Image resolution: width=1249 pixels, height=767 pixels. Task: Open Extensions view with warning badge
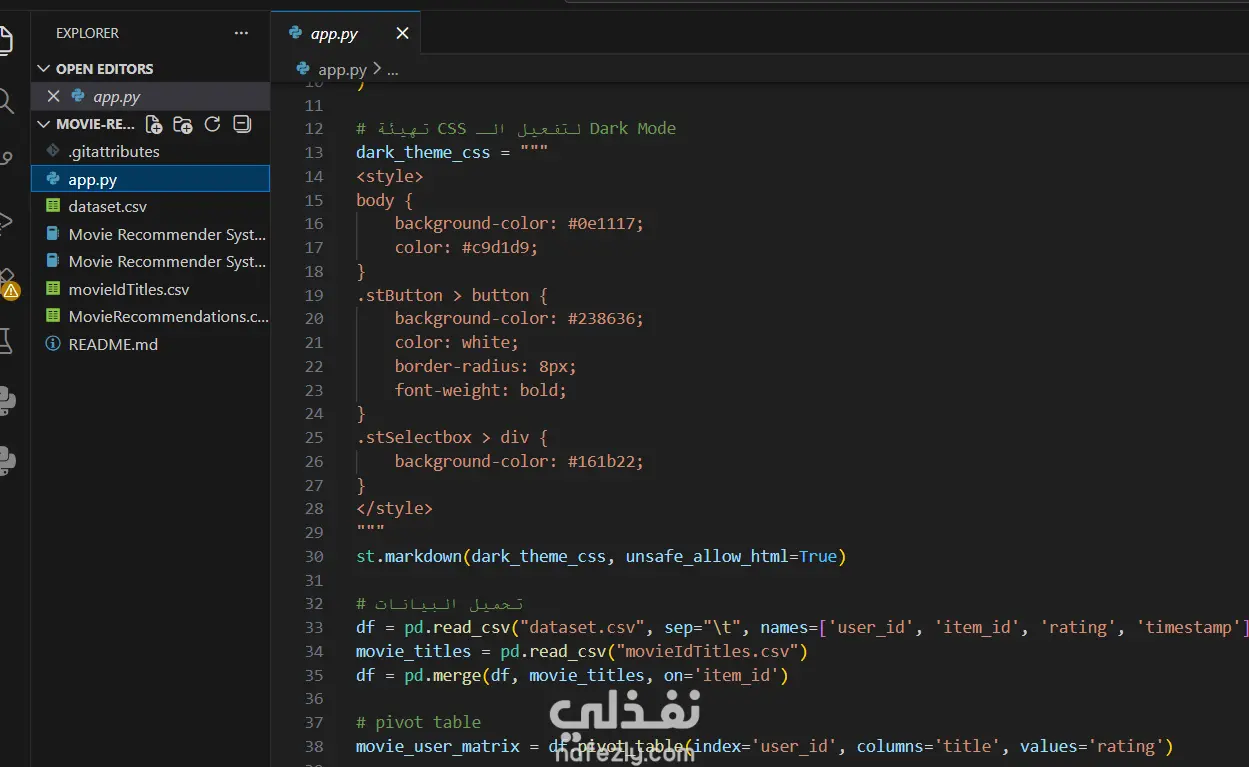pyautogui.click(x=8, y=284)
